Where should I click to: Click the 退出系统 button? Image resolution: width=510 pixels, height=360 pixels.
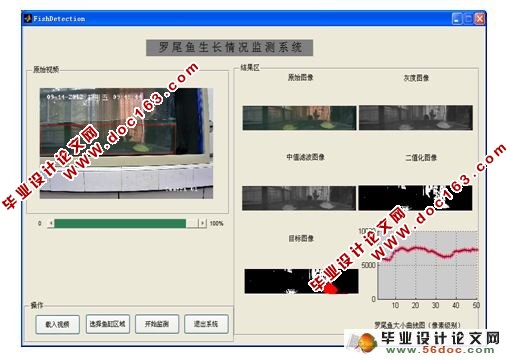pyautogui.click(x=206, y=324)
